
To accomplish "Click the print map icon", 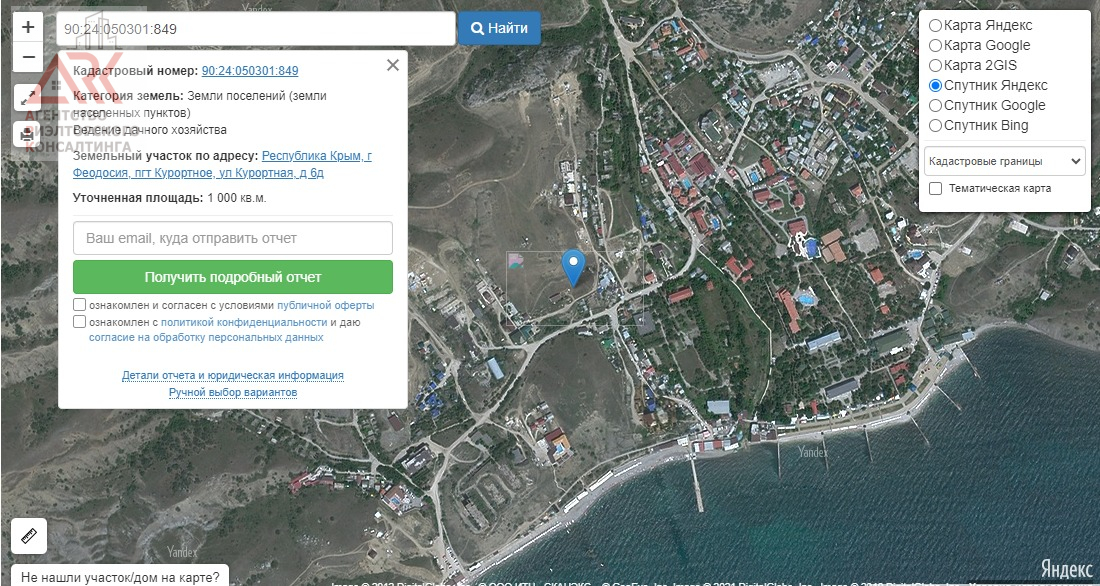I will 28,134.
